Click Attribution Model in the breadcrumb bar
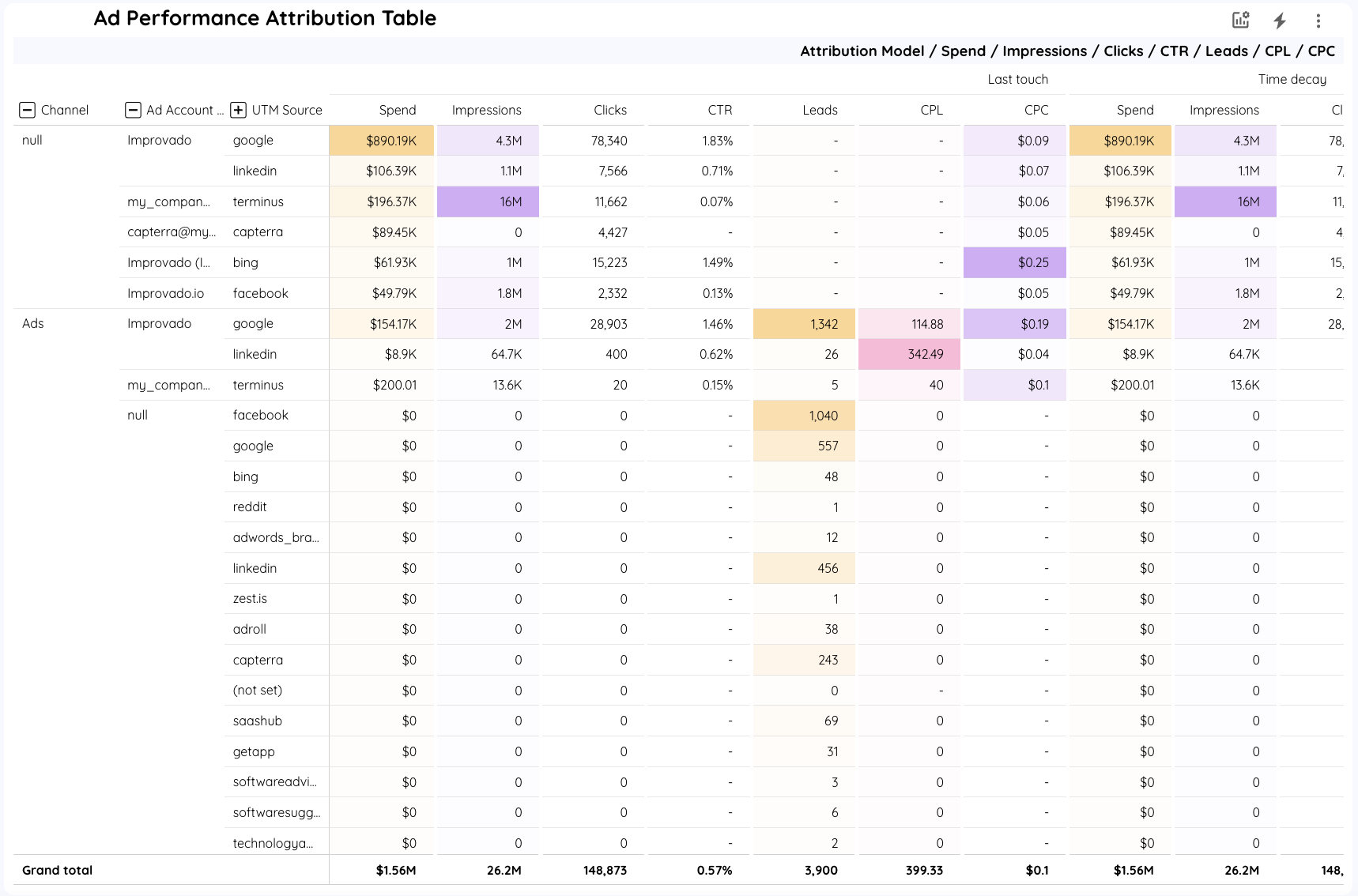This screenshot has height=896, width=1358. [x=862, y=51]
